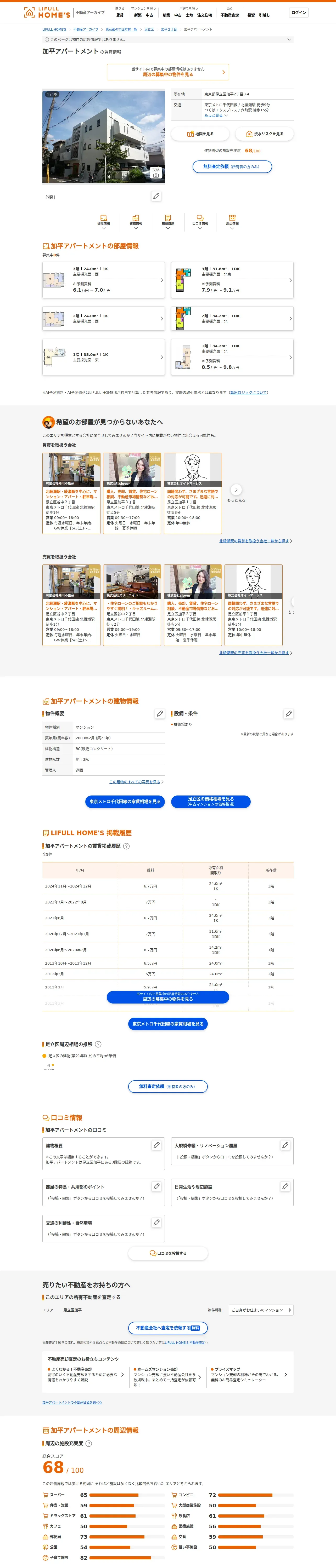Expand the ad notice bar chevron
336x1568 pixels.
pos(289,39)
